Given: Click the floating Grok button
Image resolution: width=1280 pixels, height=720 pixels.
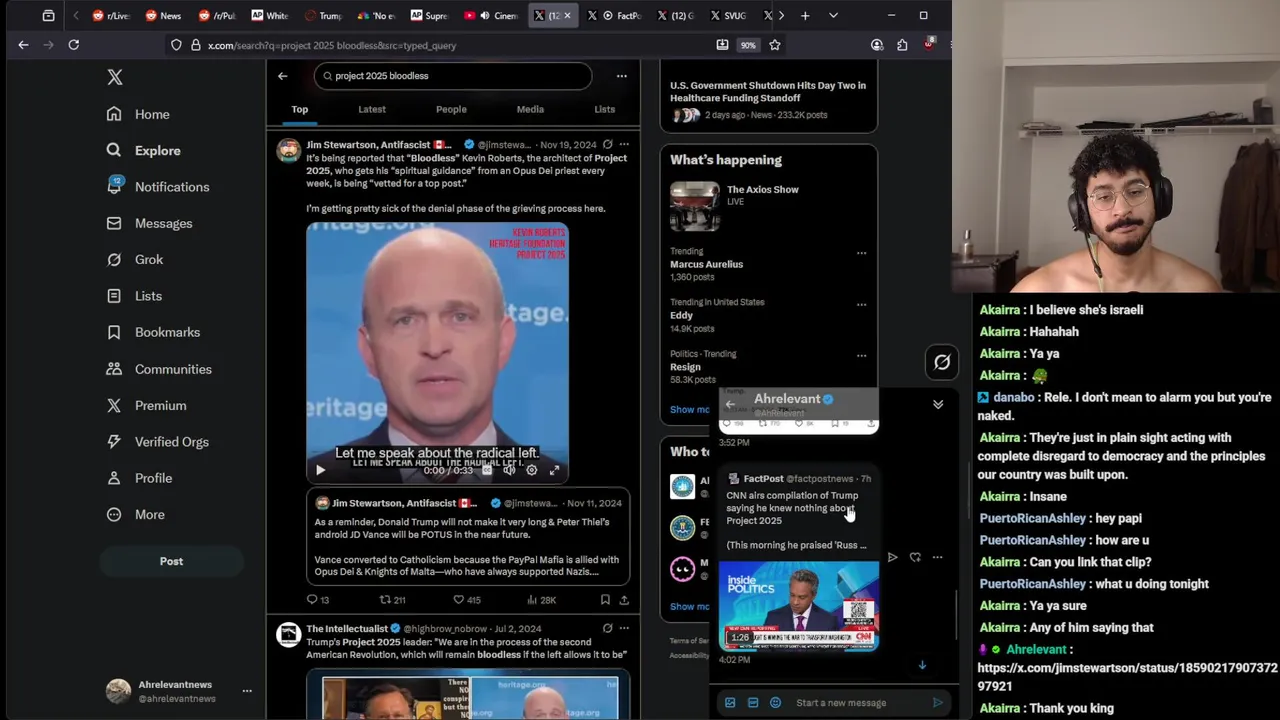Looking at the screenshot, I should point(942,363).
